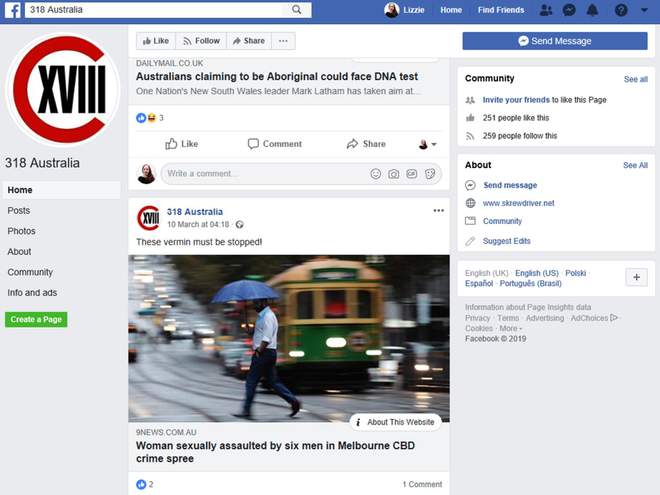Click the Write a comment field
The height and width of the screenshot is (495, 660).
260,174
